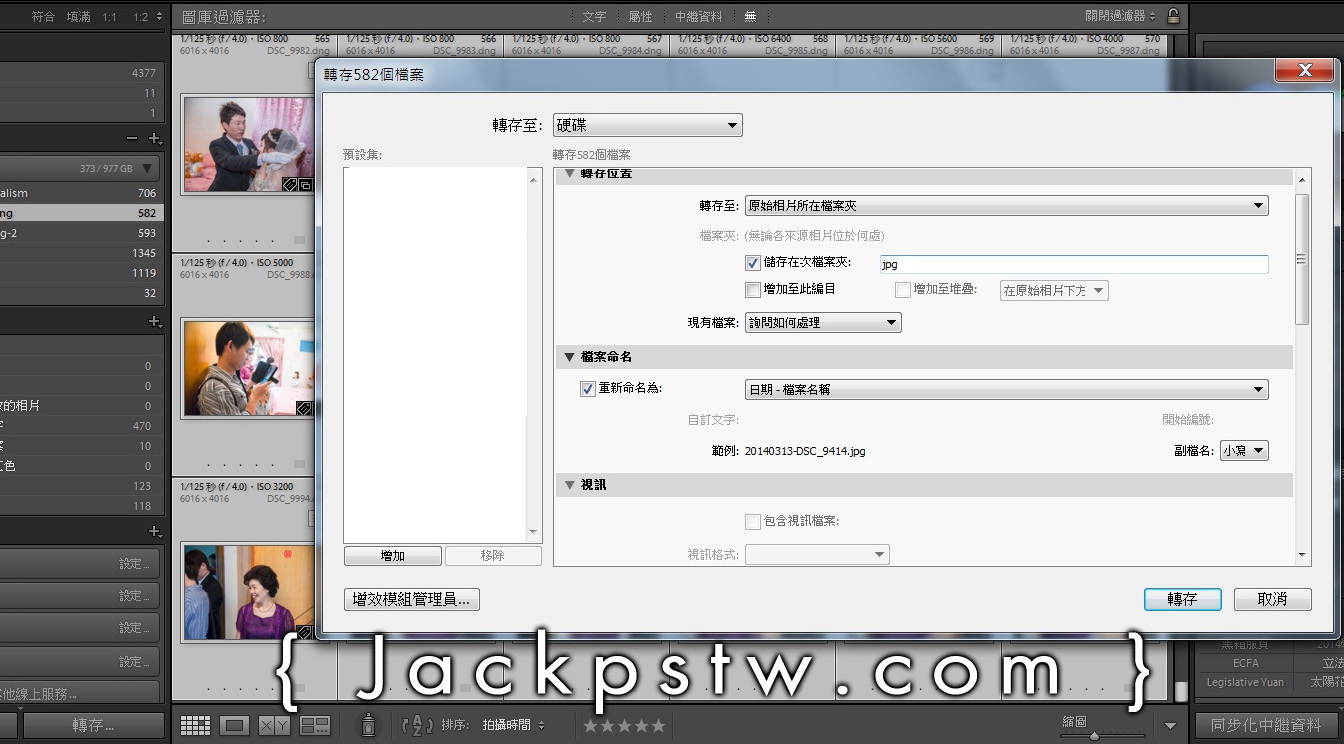This screenshot has height=744, width=1344.
Task: Click the 轉存 button to export
Action: [x=1182, y=599]
